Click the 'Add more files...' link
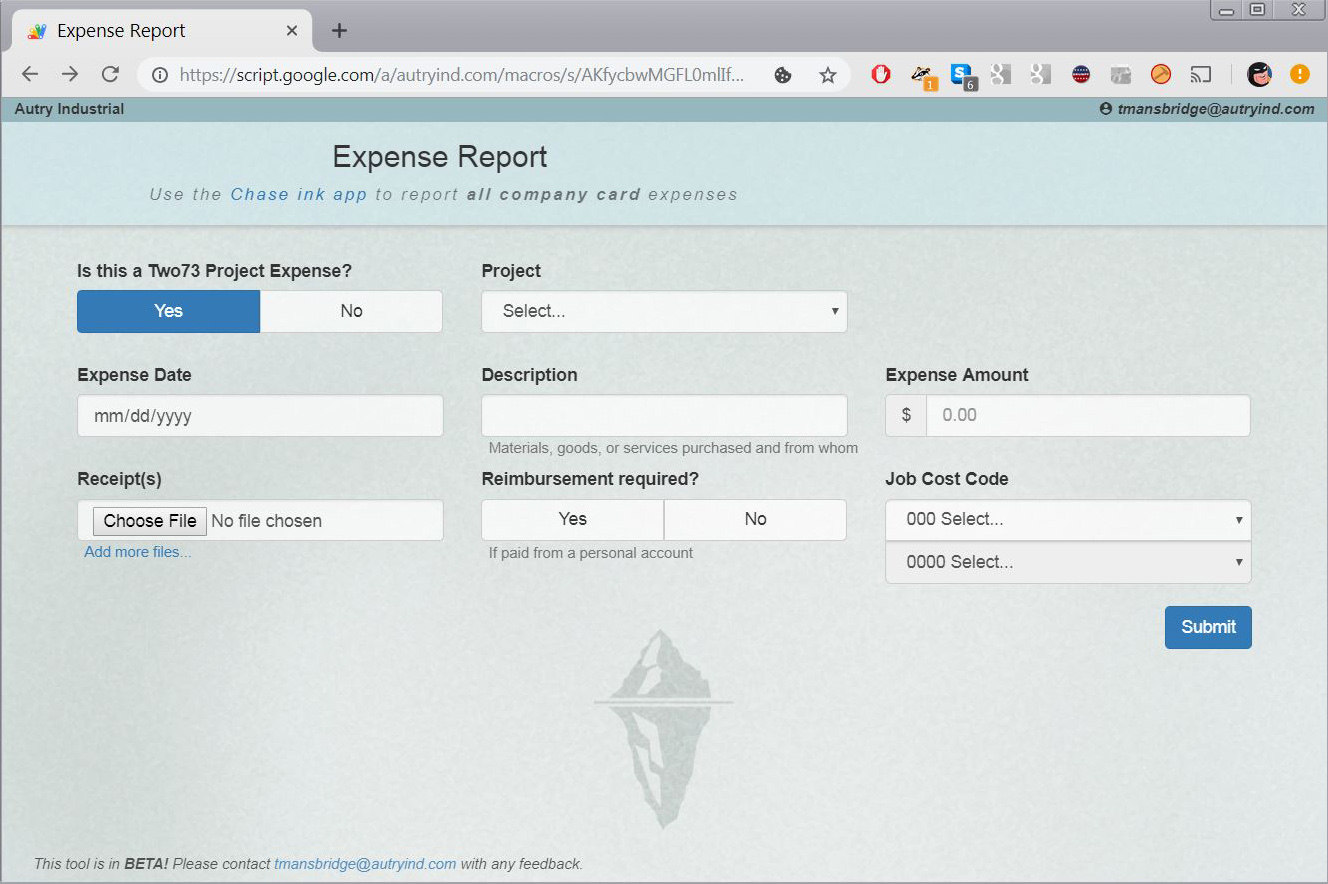The height and width of the screenshot is (884, 1328). [137, 552]
